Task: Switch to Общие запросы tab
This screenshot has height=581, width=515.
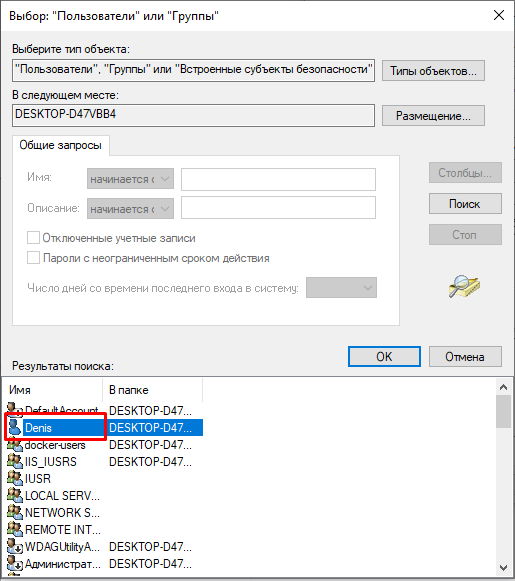Action: click(61, 145)
